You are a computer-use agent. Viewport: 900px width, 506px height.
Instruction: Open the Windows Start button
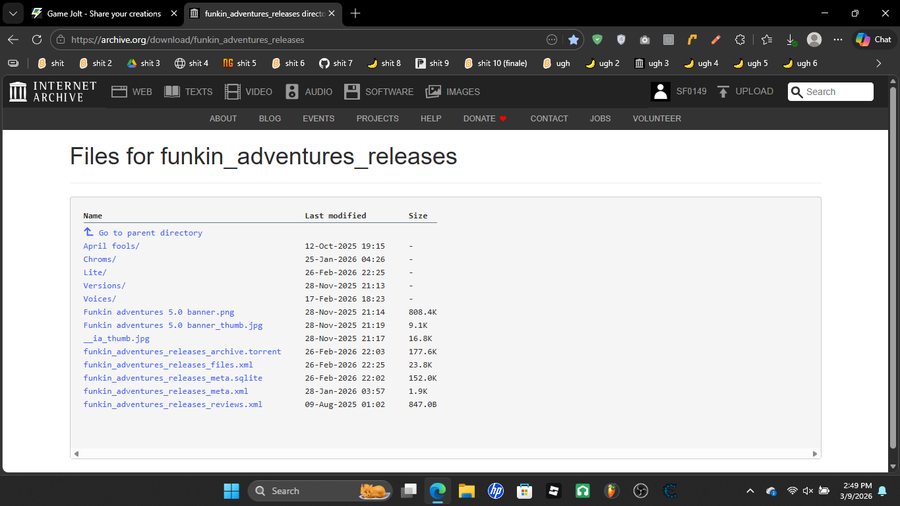tap(231, 491)
